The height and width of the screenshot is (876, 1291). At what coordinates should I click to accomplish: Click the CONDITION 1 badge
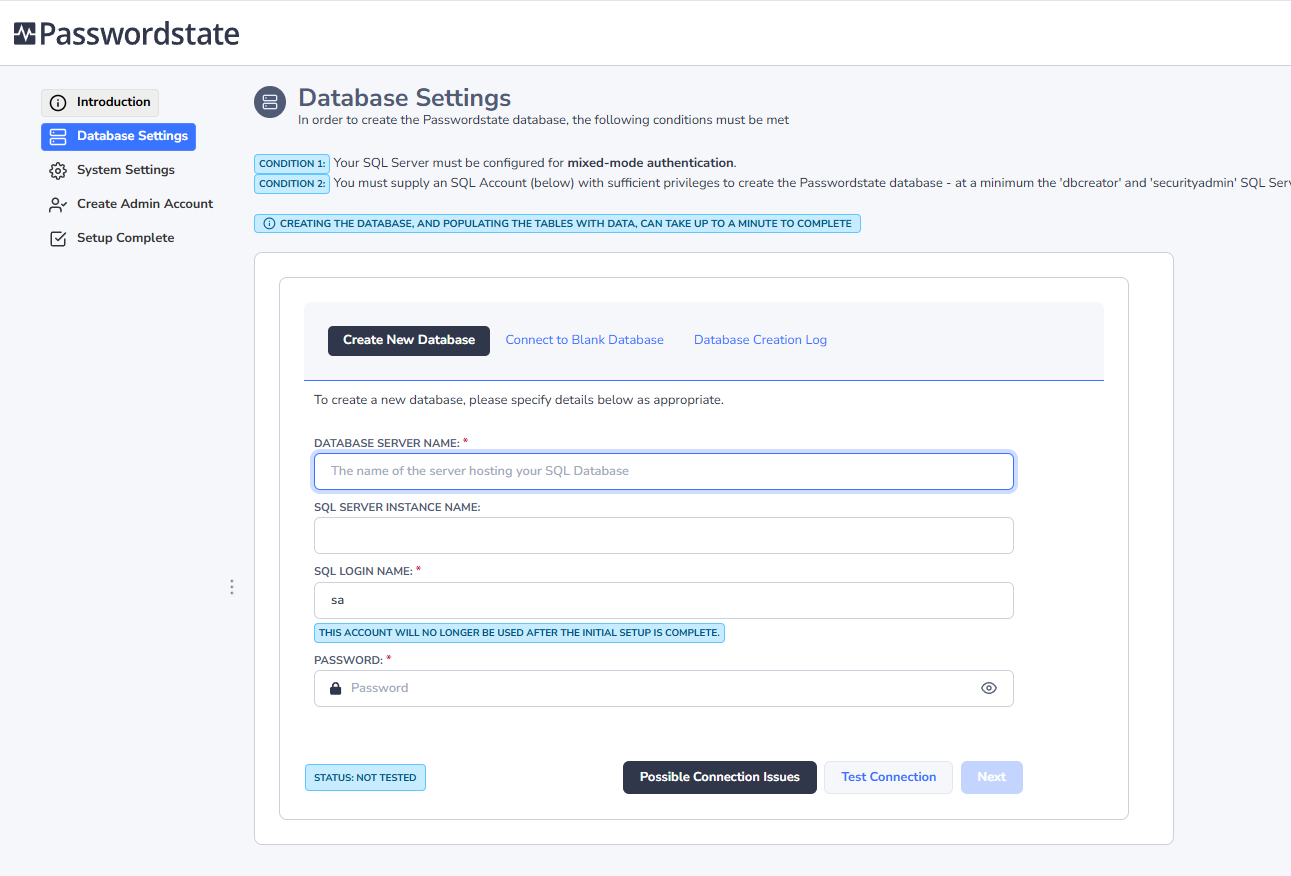[292, 163]
